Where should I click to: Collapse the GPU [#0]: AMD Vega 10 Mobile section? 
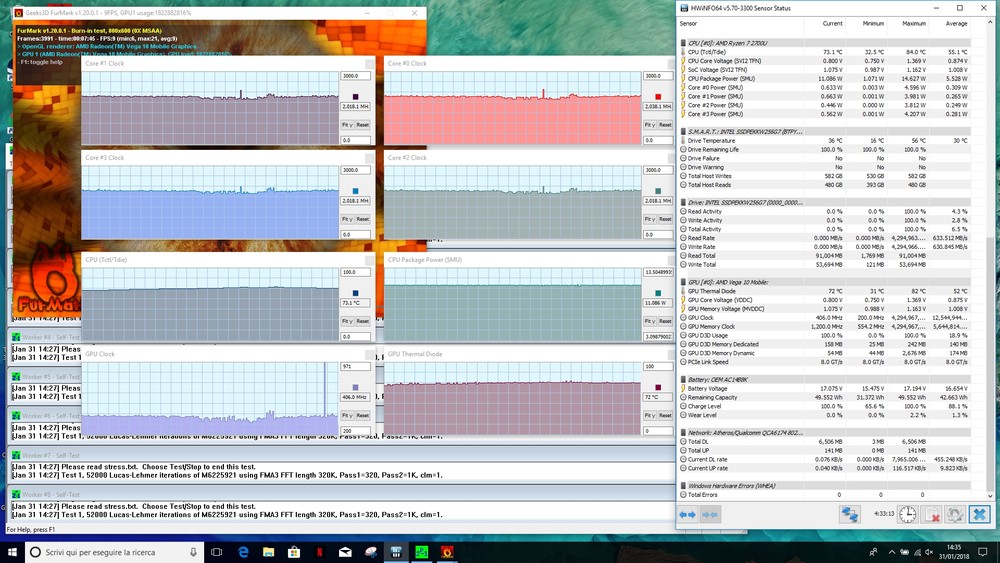point(684,282)
